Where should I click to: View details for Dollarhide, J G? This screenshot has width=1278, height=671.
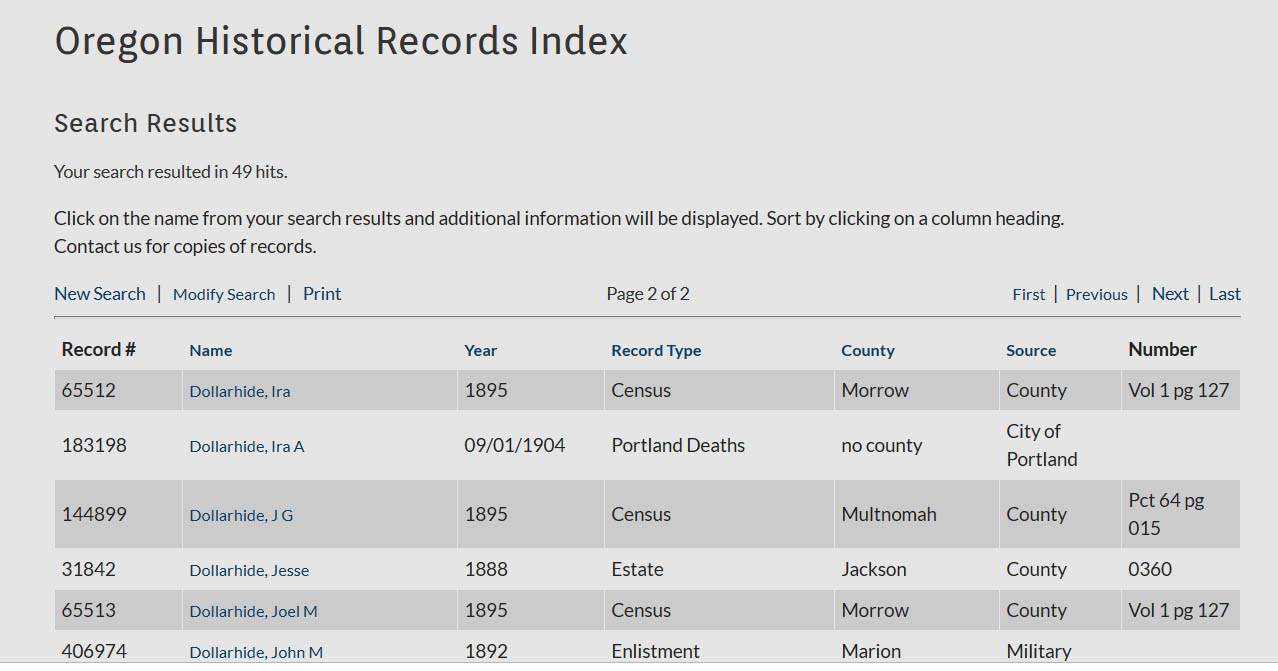point(241,516)
